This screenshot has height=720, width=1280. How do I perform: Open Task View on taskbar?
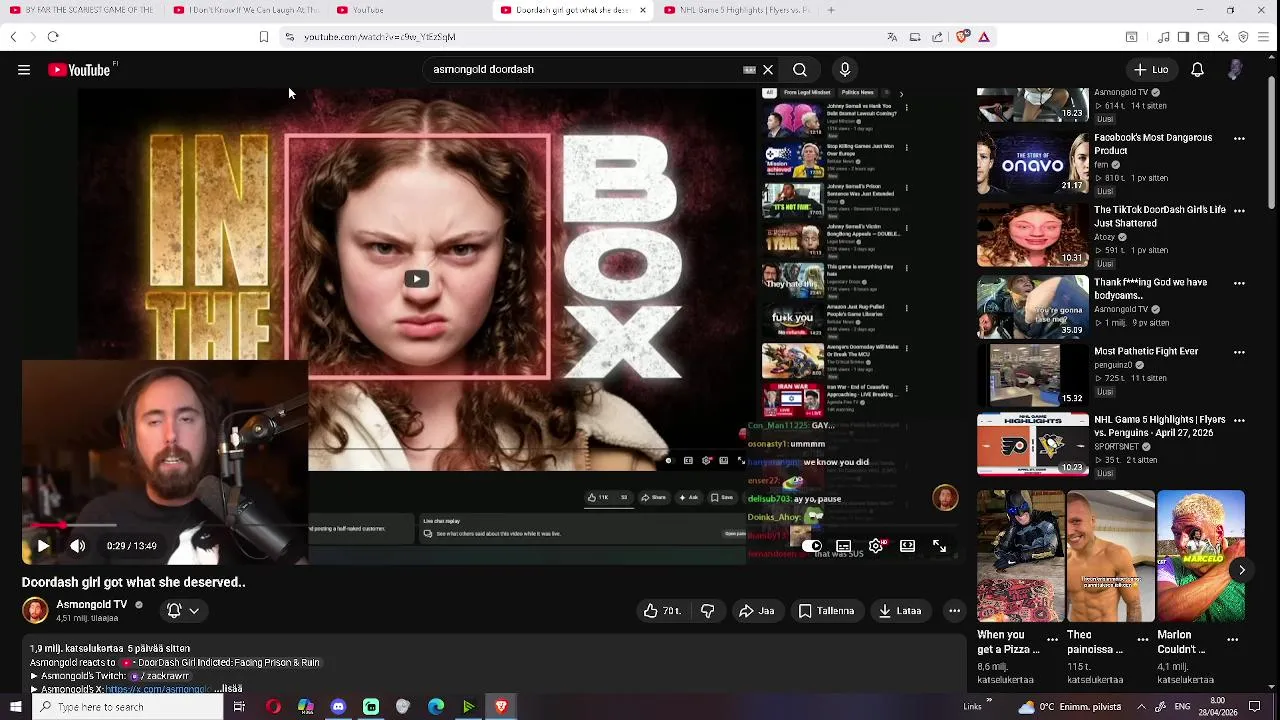coord(239,707)
